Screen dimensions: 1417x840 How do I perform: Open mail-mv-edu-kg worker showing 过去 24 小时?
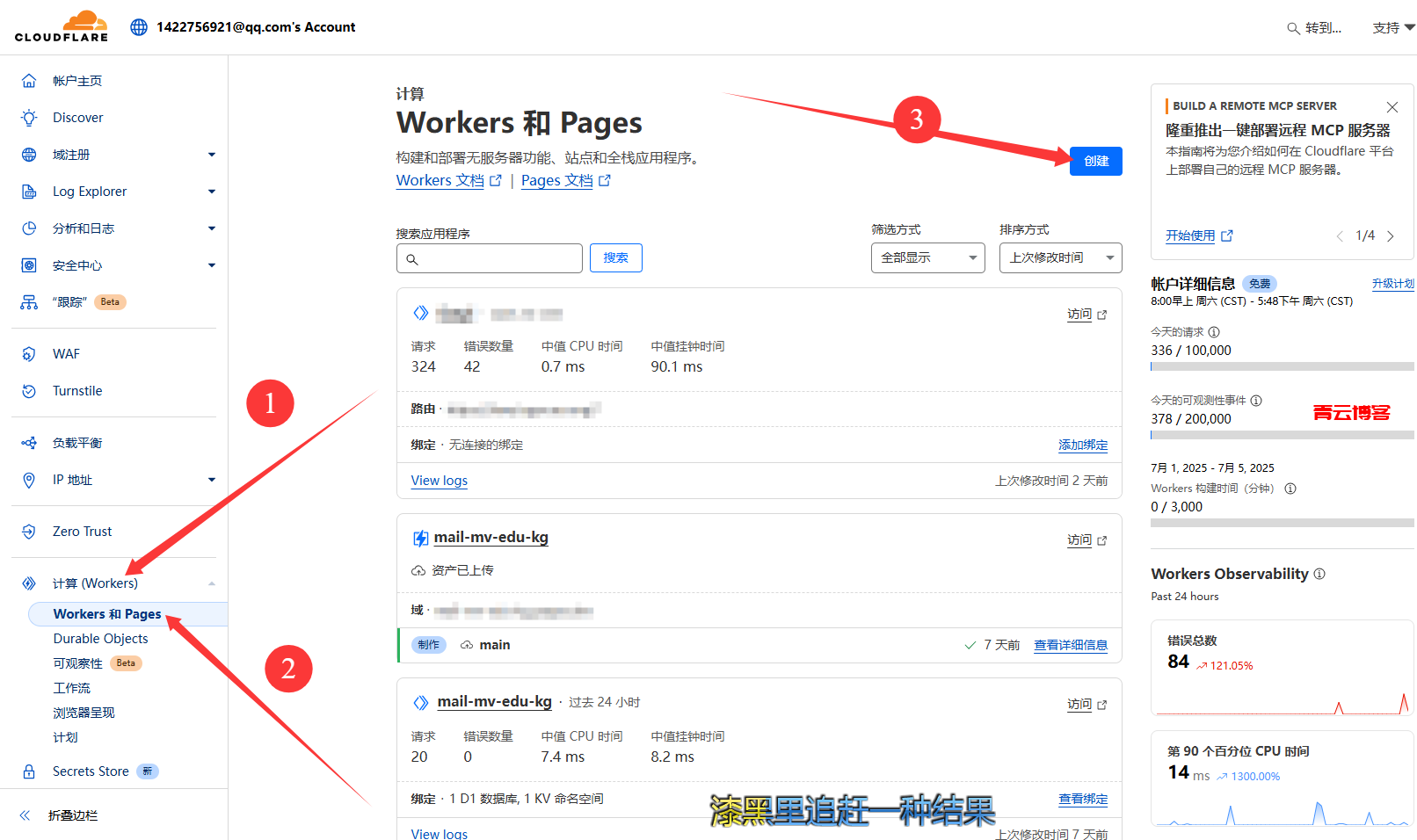pyautogui.click(x=495, y=701)
